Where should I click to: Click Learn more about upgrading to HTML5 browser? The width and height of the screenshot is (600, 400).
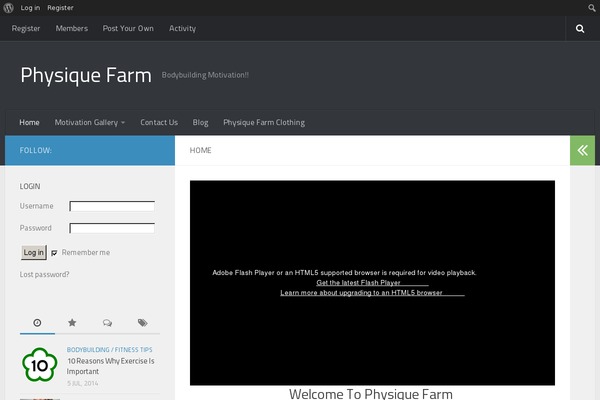pos(361,293)
